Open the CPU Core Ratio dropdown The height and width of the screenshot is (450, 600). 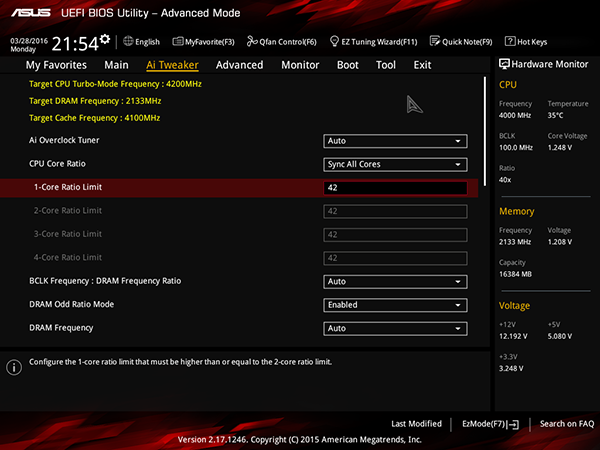395,165
